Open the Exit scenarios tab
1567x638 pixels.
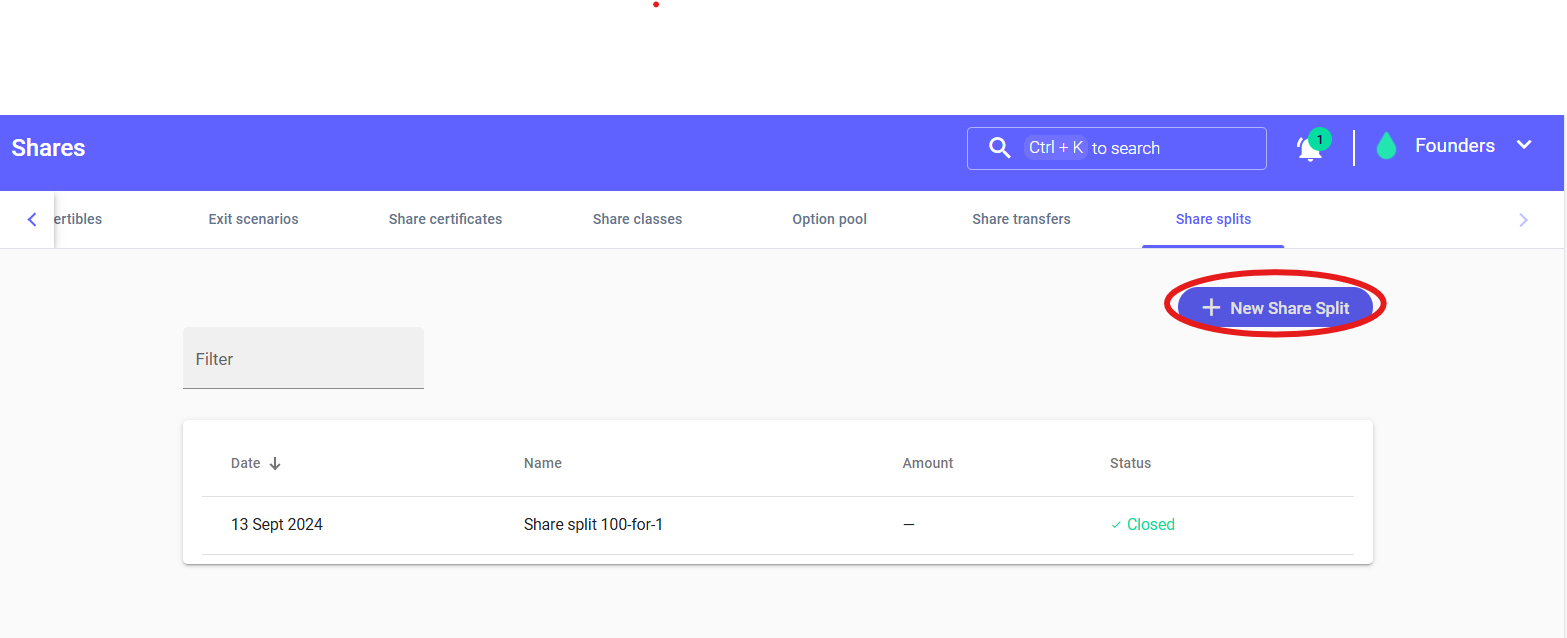[253, 219]
